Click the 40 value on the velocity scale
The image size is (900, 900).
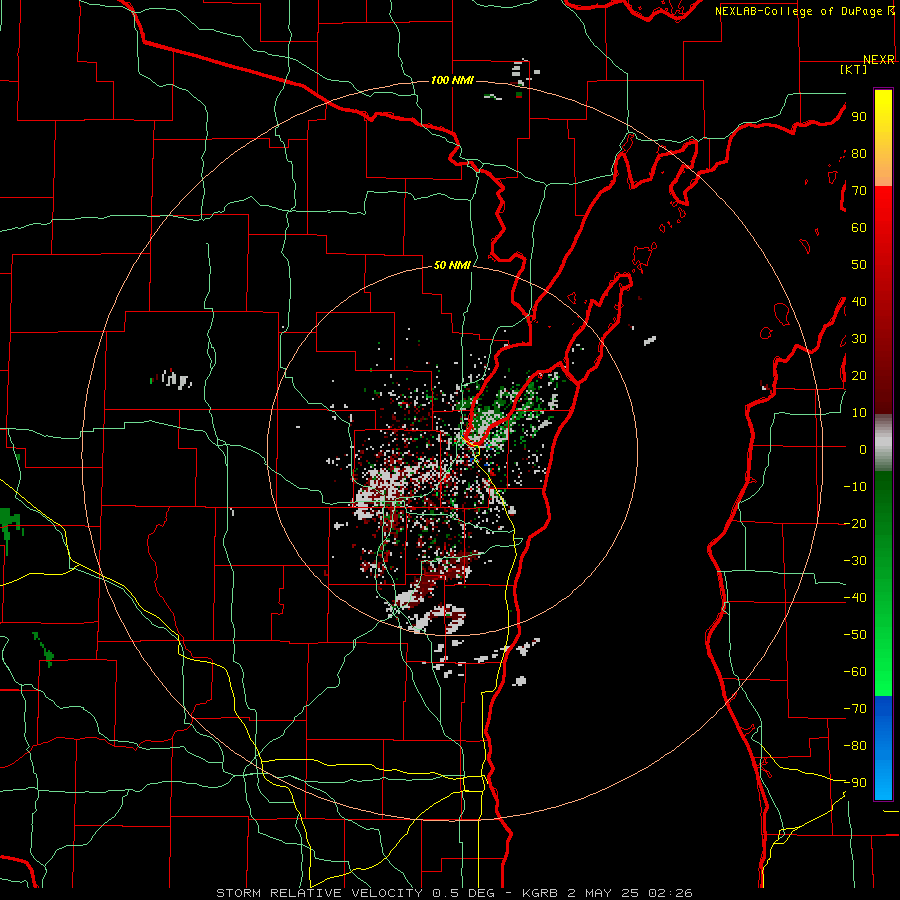click(859, 302)
